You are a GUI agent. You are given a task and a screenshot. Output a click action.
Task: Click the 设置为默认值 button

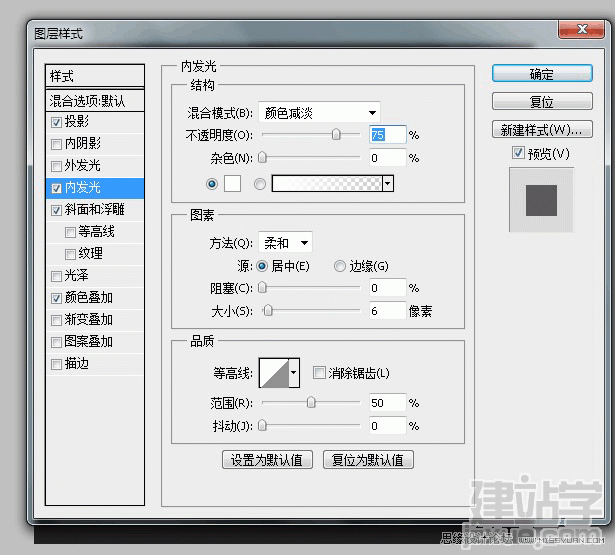pyautogui.click(x=267, y=459)
